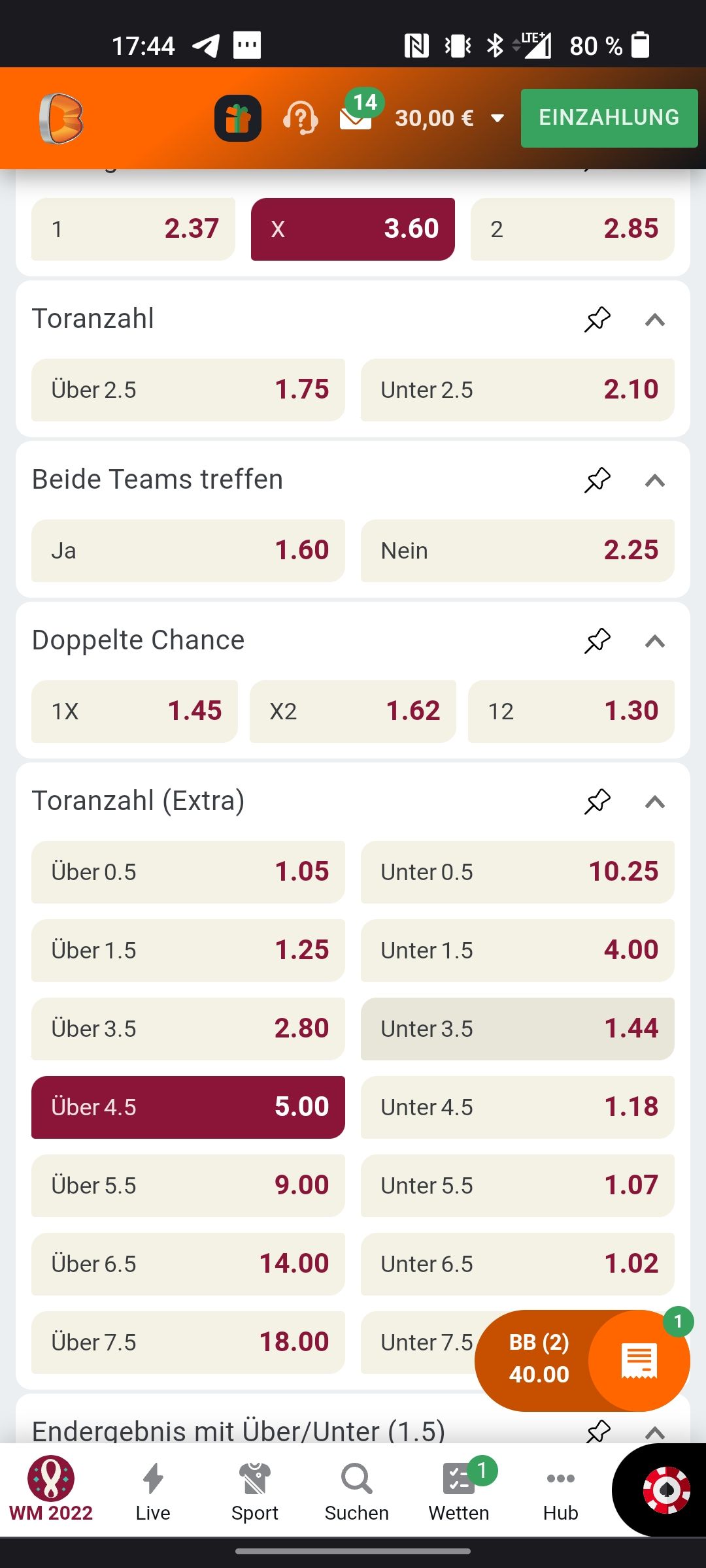Tap the Betano logo
The height and width of the screenshot is (1568, 706).
tap(61, 118)
